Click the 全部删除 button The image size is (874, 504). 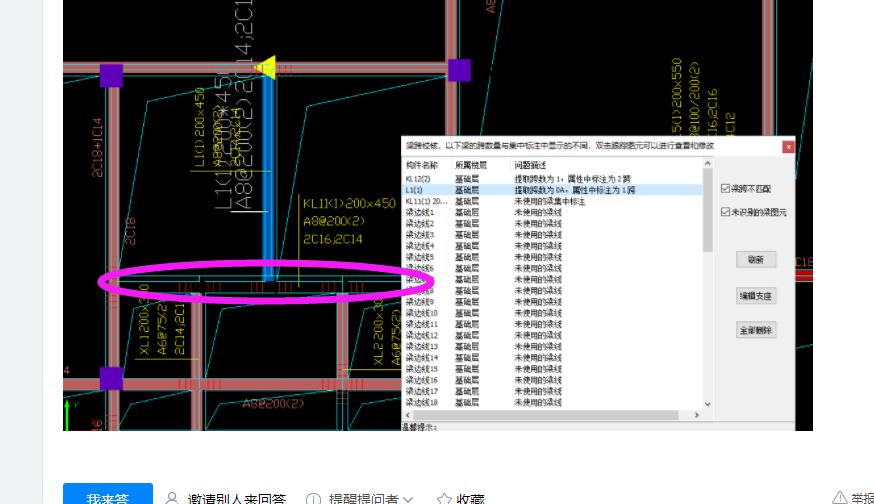[756, 330]
